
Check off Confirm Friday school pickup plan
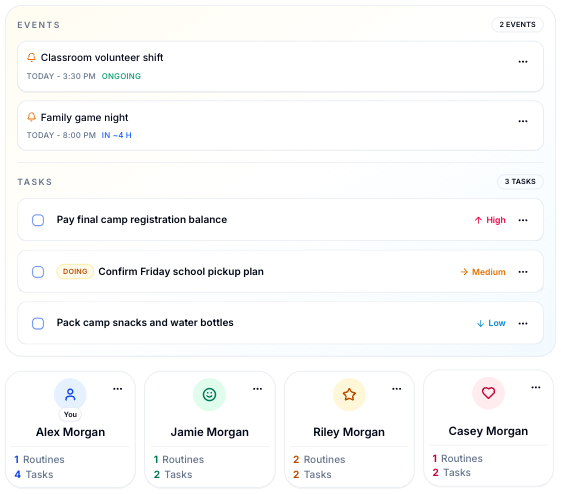click(x=38, y=272)
